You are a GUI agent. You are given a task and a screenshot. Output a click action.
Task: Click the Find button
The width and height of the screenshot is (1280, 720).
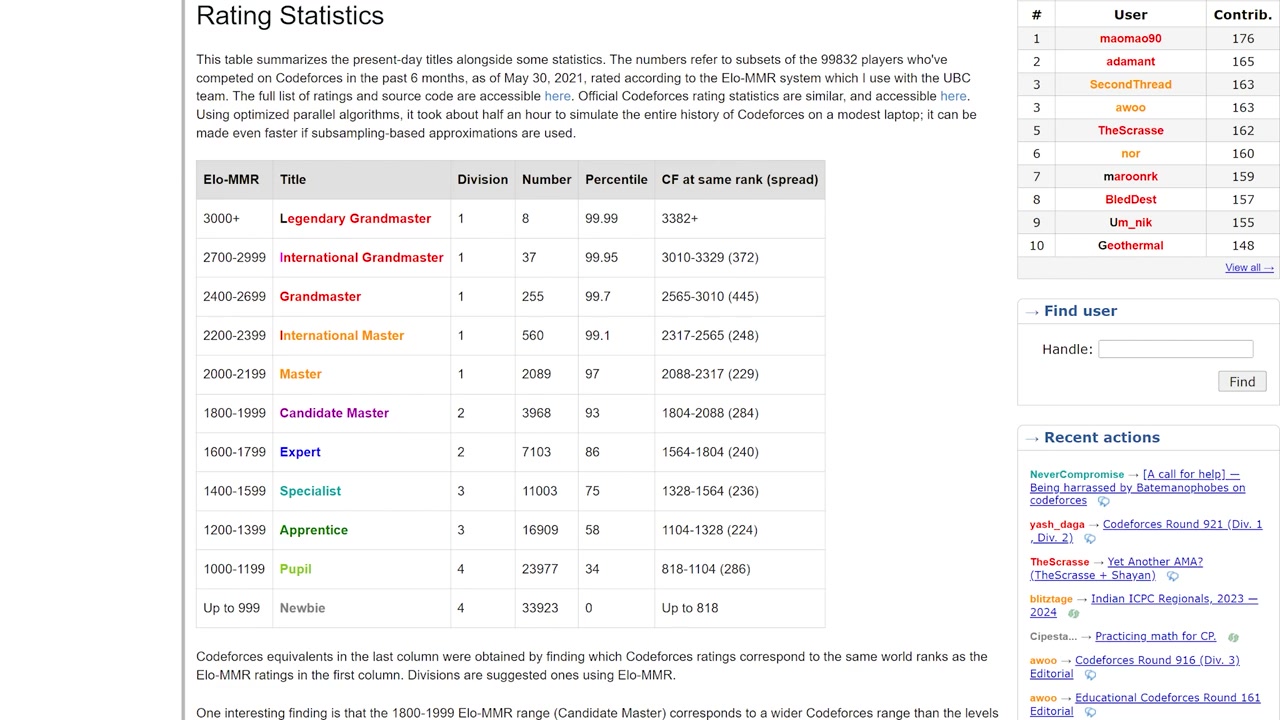[x=1242, y=382]
